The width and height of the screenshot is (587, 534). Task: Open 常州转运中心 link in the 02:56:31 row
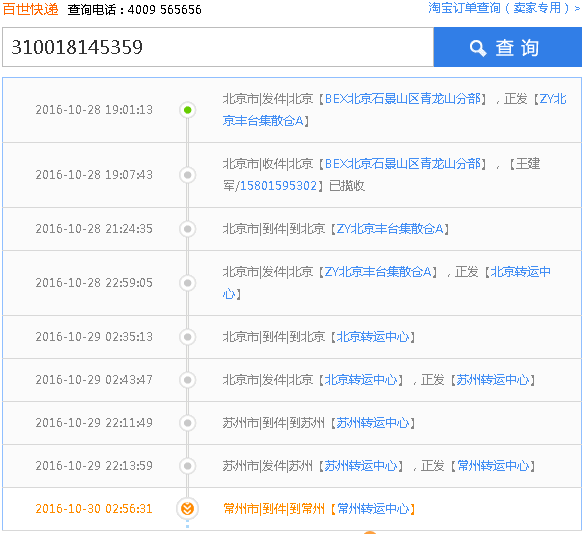tap(373, 509)
